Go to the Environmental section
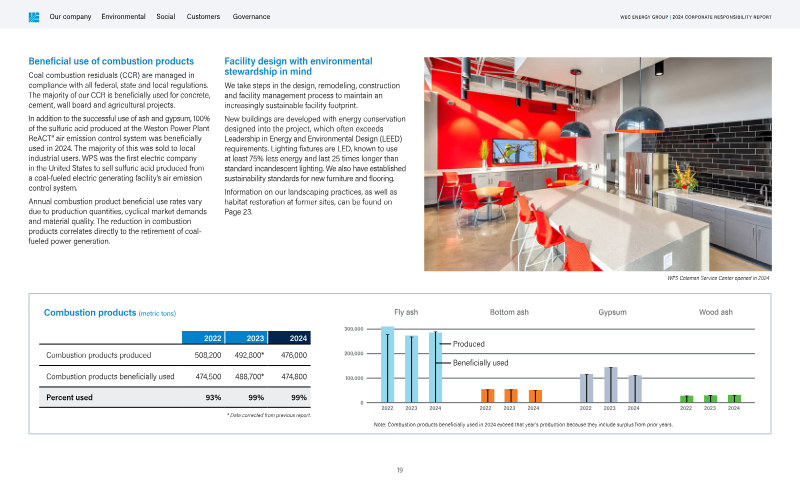The image size is (800, 485). click(x=123, y=17)
